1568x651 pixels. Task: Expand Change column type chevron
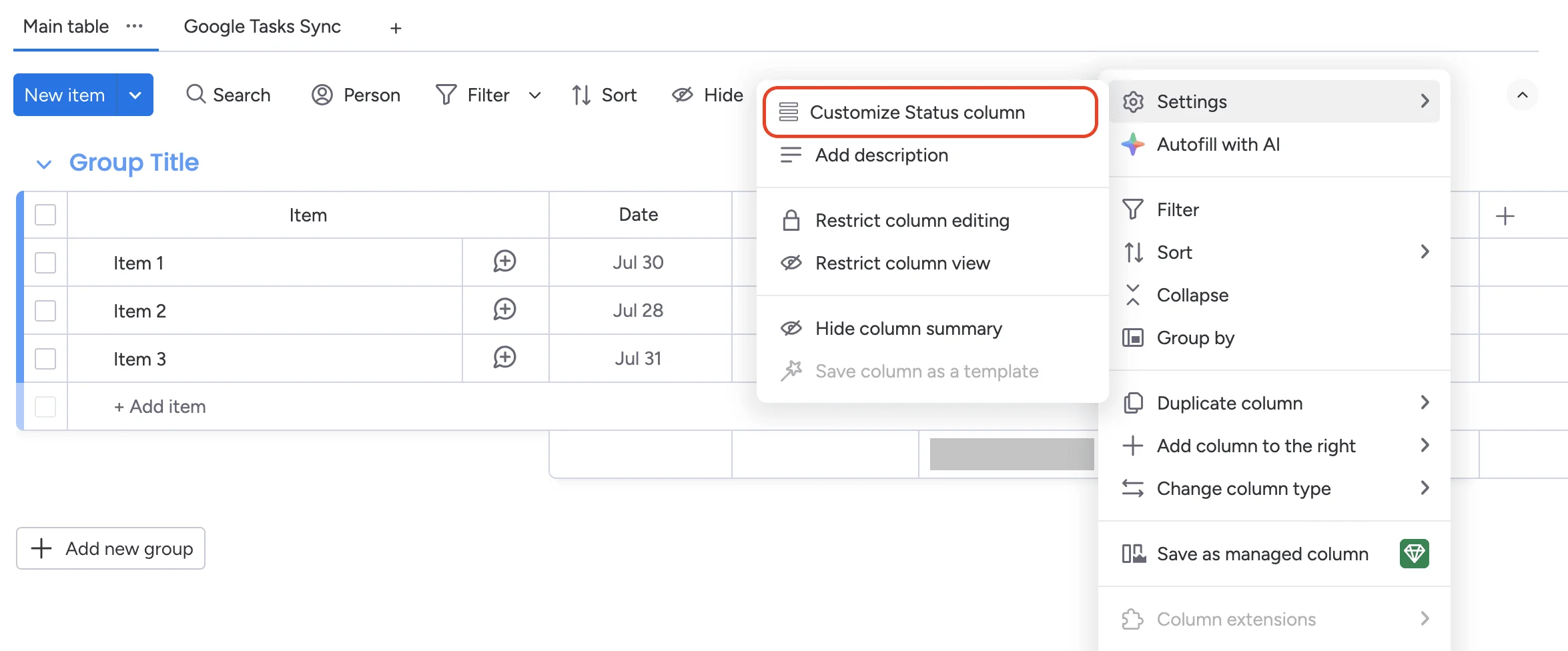(1425, 488)
